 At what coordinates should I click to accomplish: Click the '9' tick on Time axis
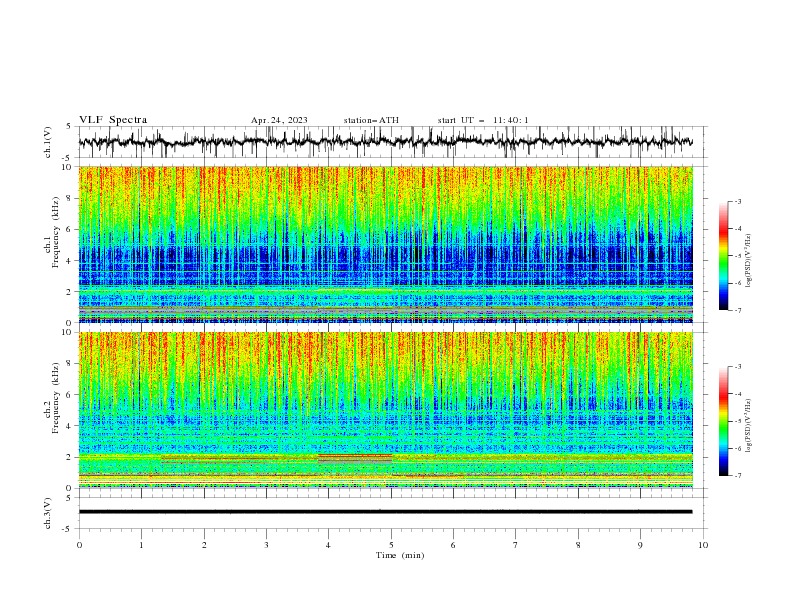tap(640, 545)
